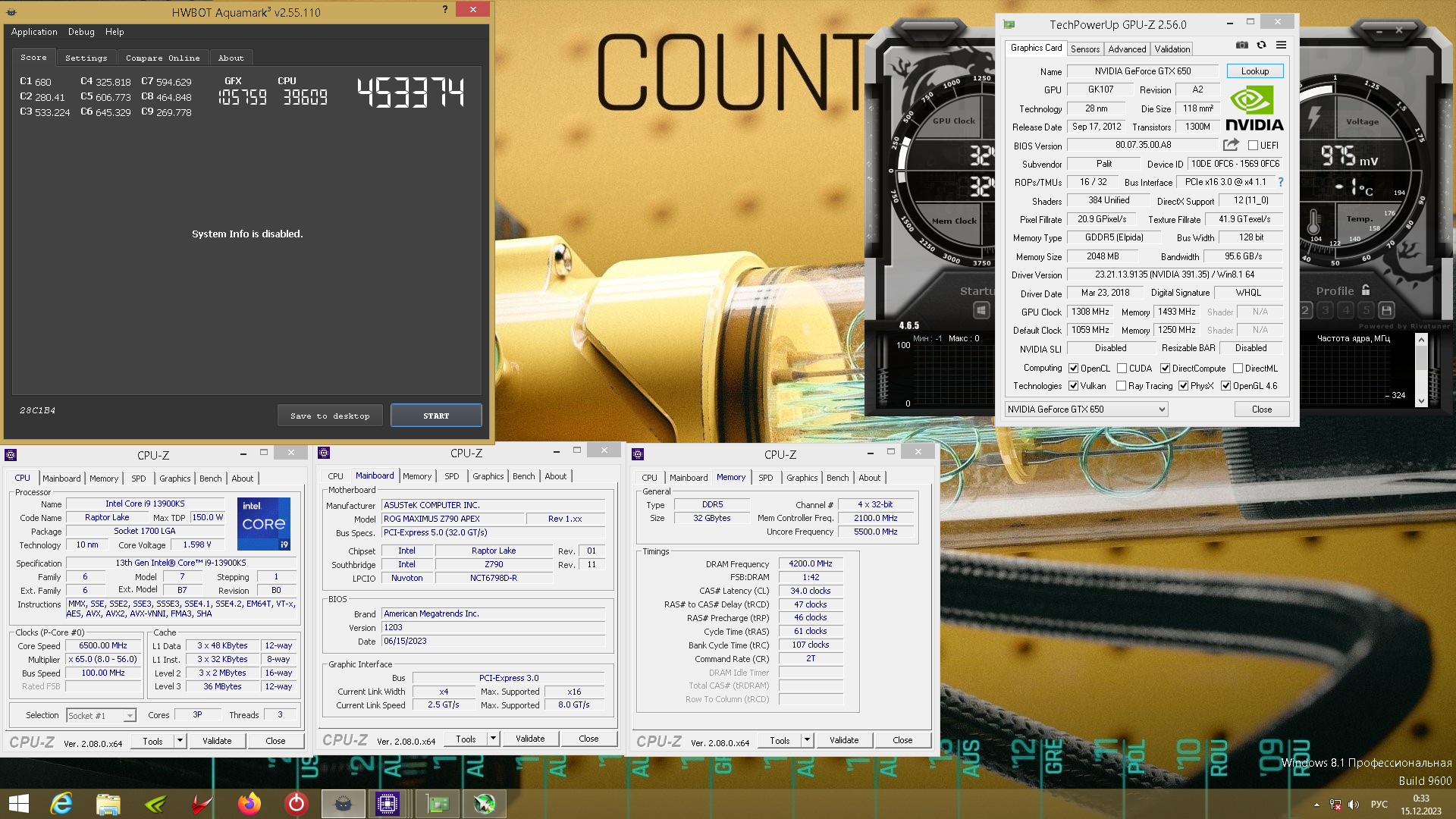
Task: Click the Close button in GPU-Z
Action: (x=1262, y=409)
